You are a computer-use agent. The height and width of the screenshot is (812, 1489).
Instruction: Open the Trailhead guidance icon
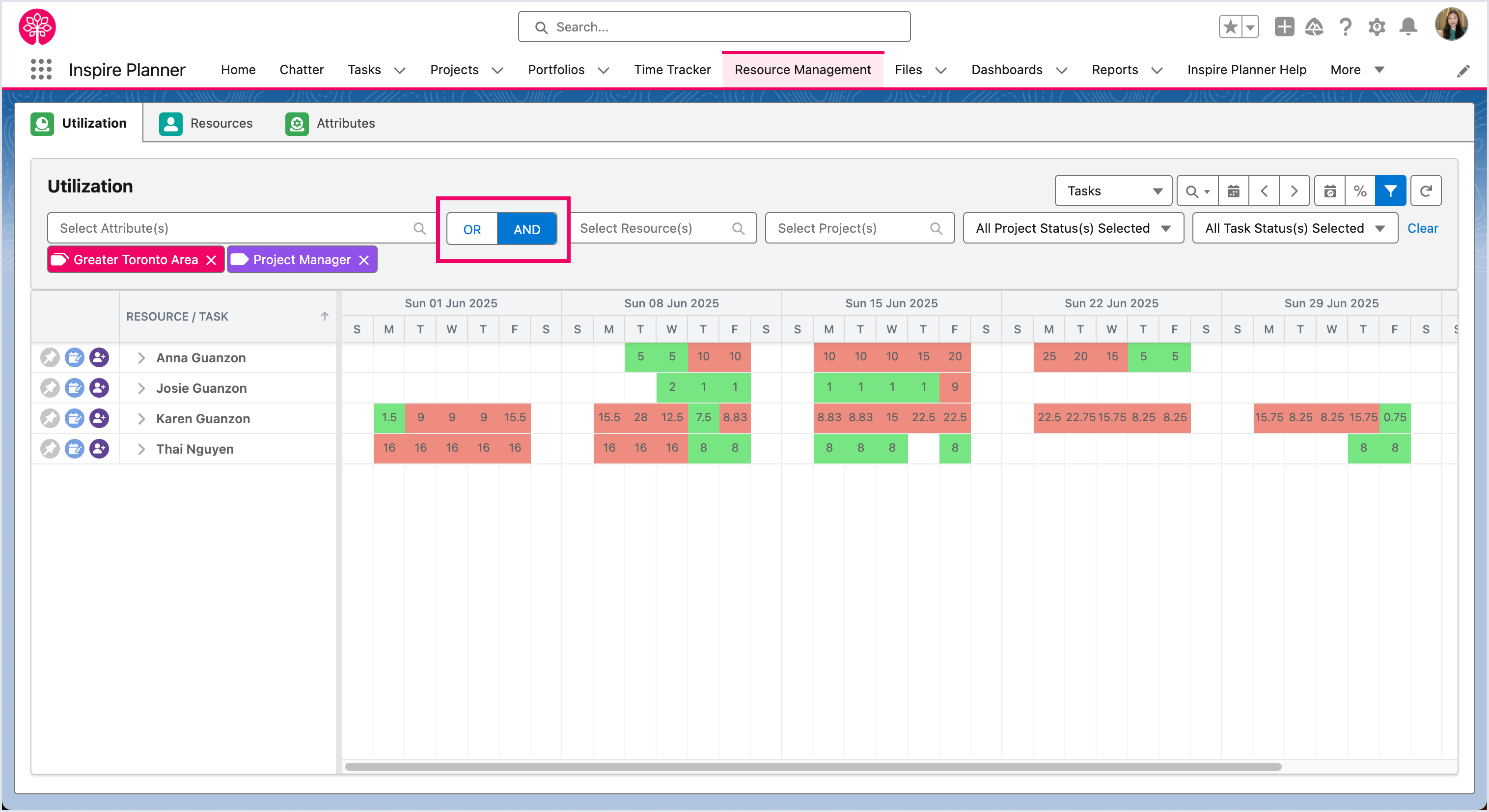1315,27
